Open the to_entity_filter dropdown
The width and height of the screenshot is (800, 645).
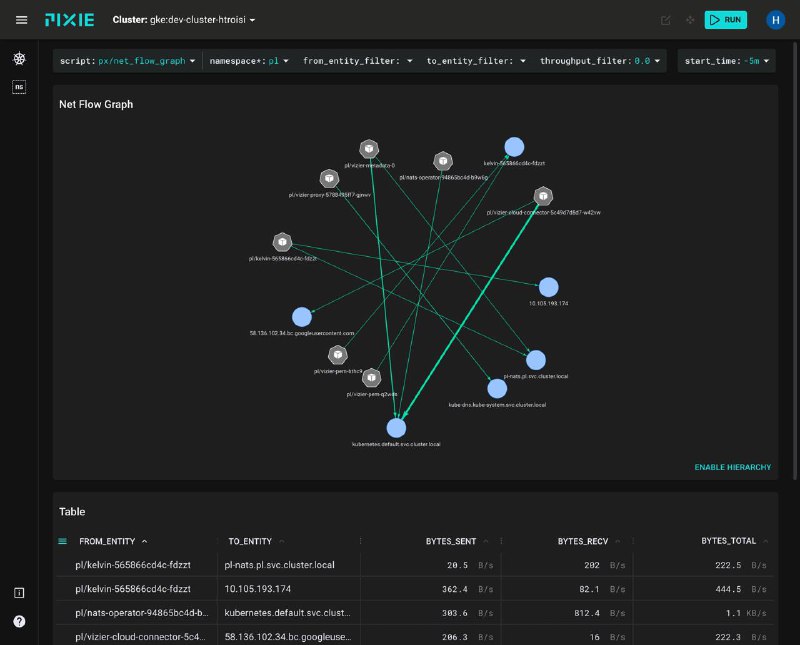pos(476,61)
